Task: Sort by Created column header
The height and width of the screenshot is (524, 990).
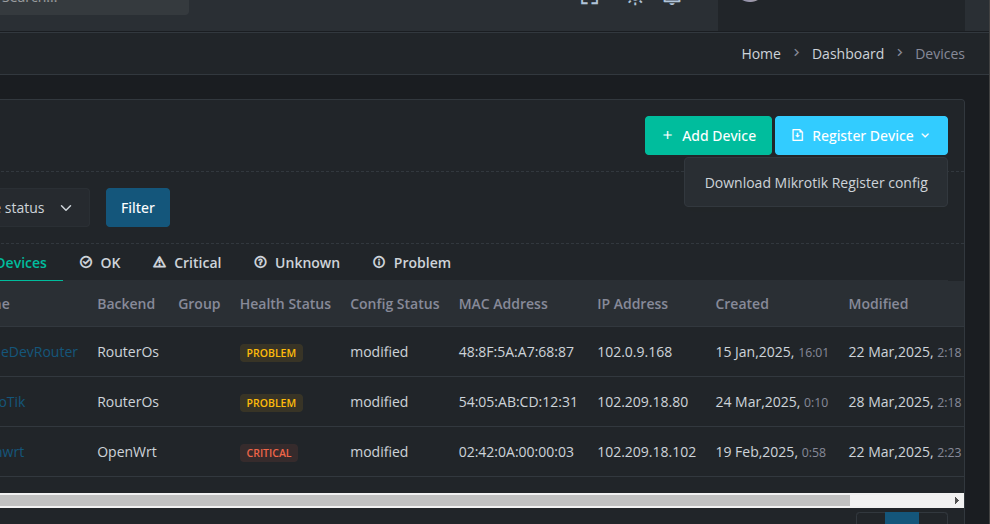Action: 741,304
